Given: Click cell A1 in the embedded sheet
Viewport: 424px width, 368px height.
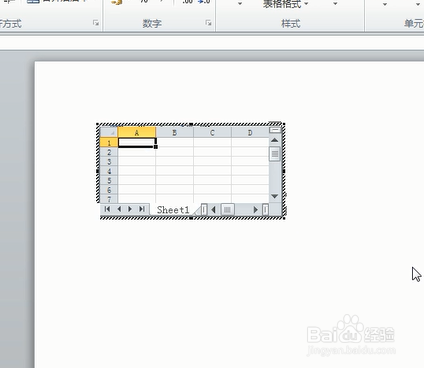Looking at the screenshot, I should click(137, 143).
